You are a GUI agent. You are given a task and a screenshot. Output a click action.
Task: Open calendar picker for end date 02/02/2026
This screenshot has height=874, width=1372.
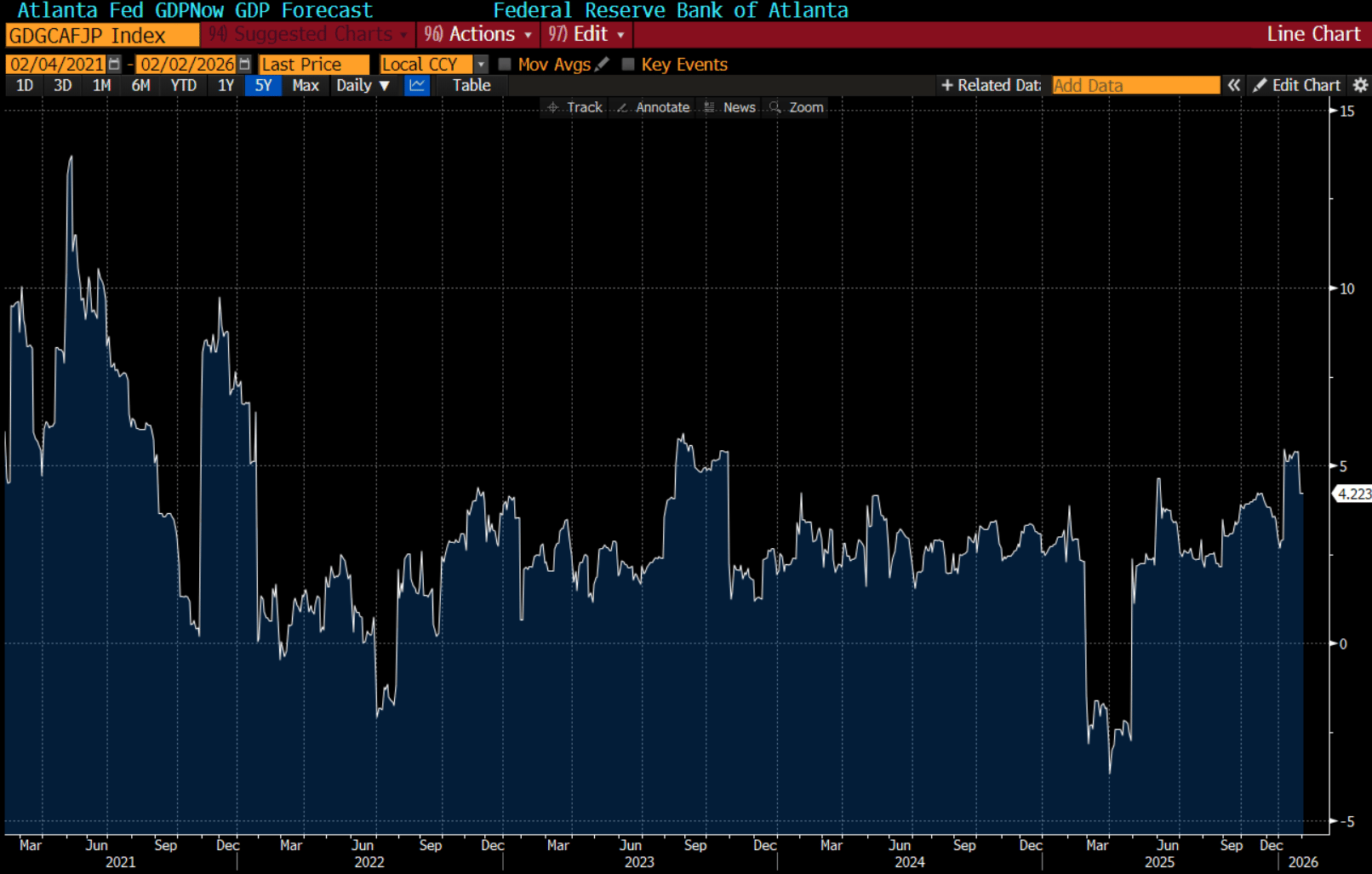[x=245, y=65]
